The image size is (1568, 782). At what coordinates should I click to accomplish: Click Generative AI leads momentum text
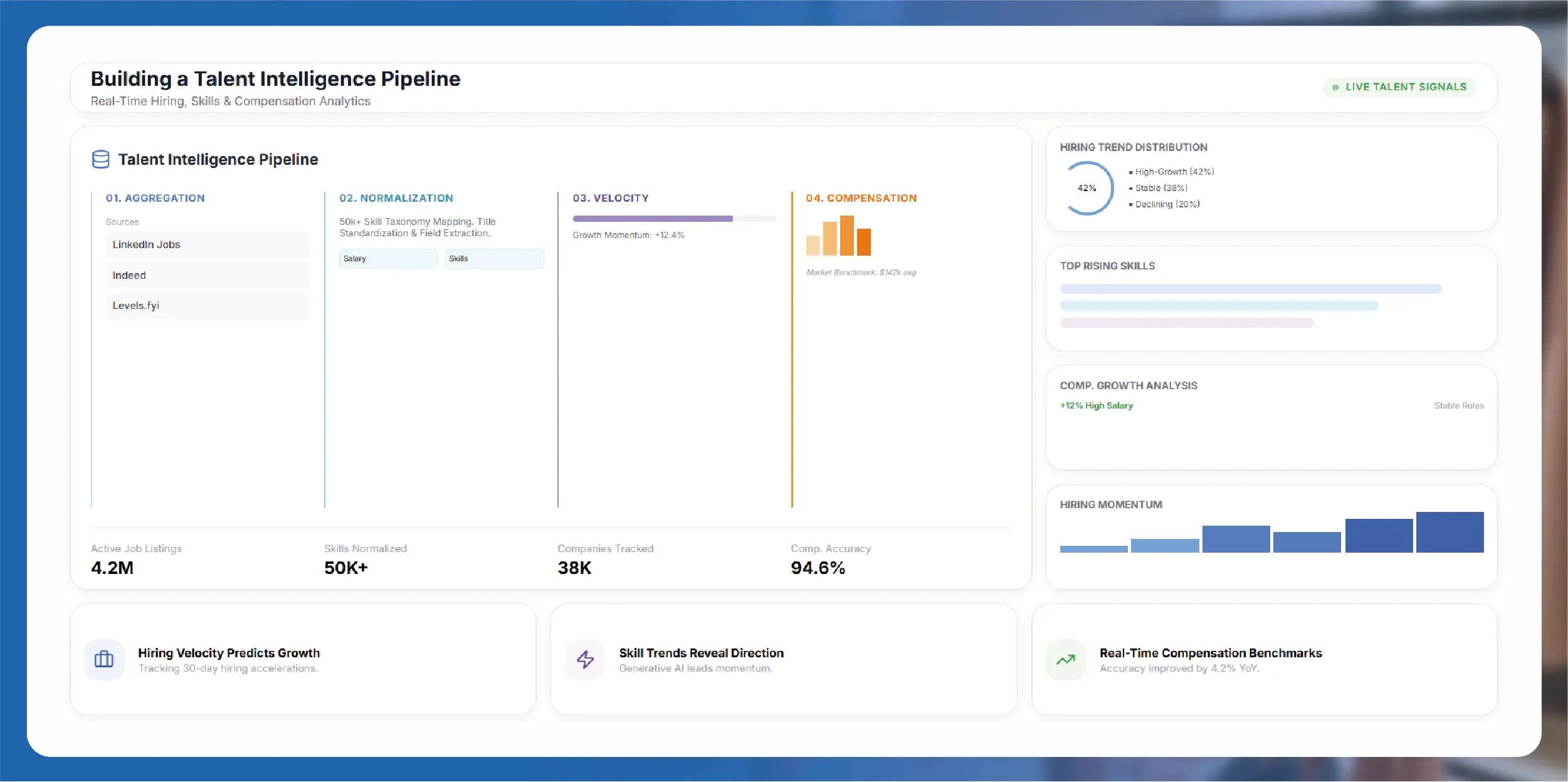[x=696, y=669]
